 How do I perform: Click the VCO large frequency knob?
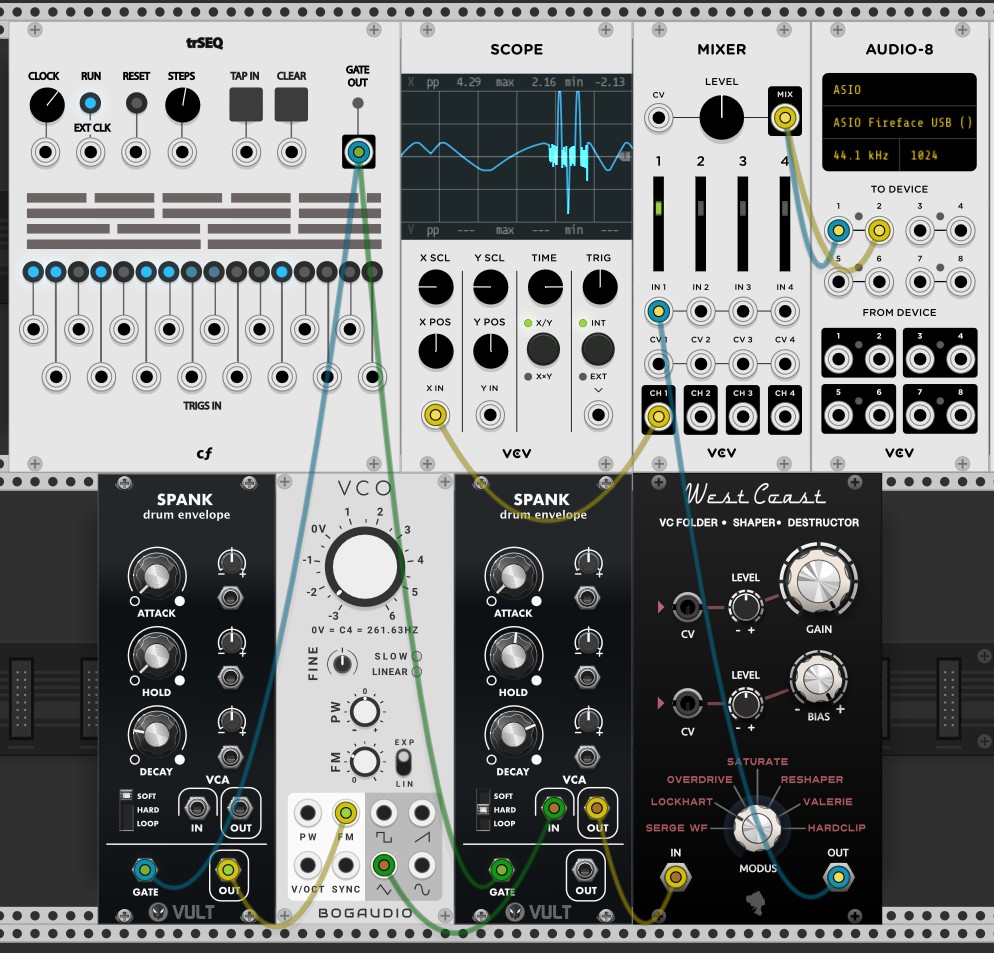(364, 565)
